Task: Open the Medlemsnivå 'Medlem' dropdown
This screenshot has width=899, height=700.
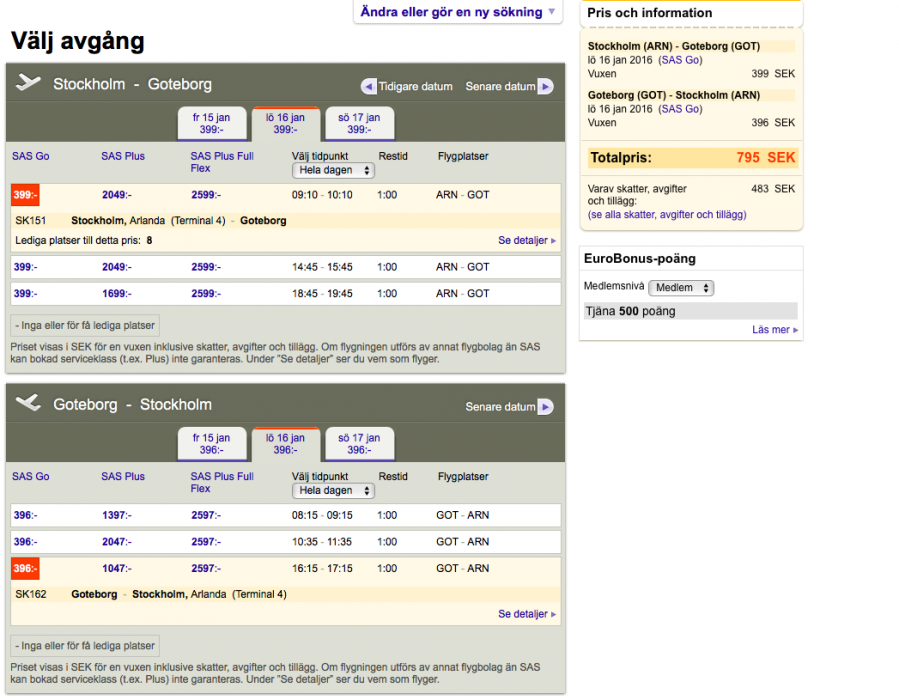Action: [x=681, y=288]
